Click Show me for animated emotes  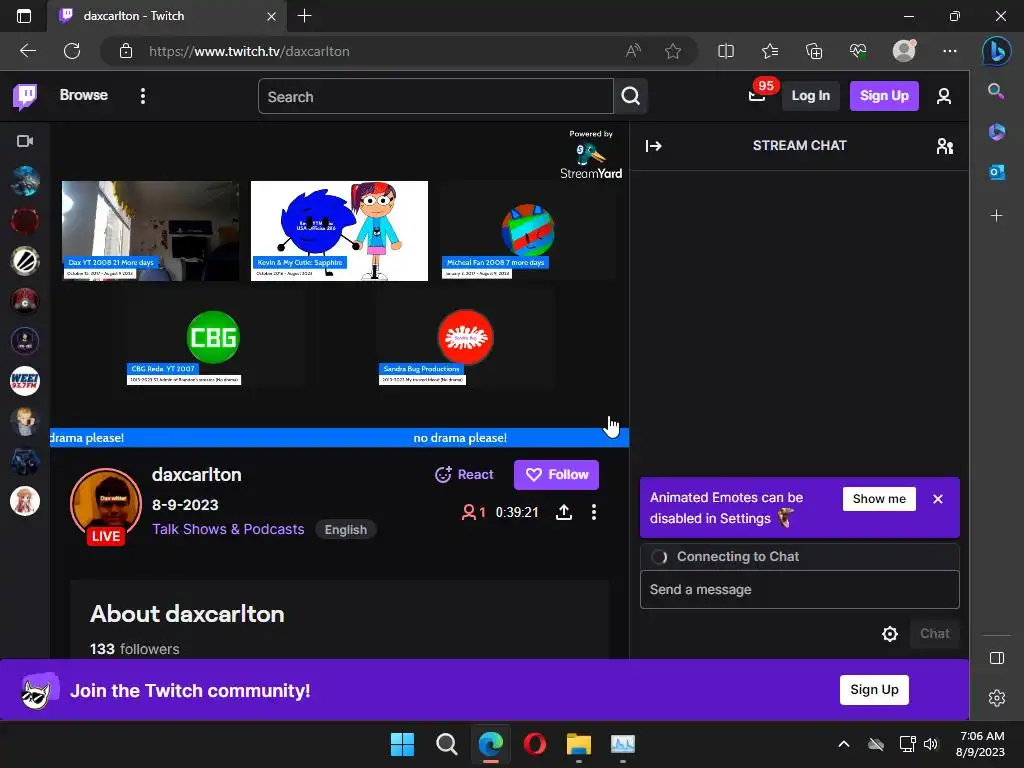[x=879, y=499]
